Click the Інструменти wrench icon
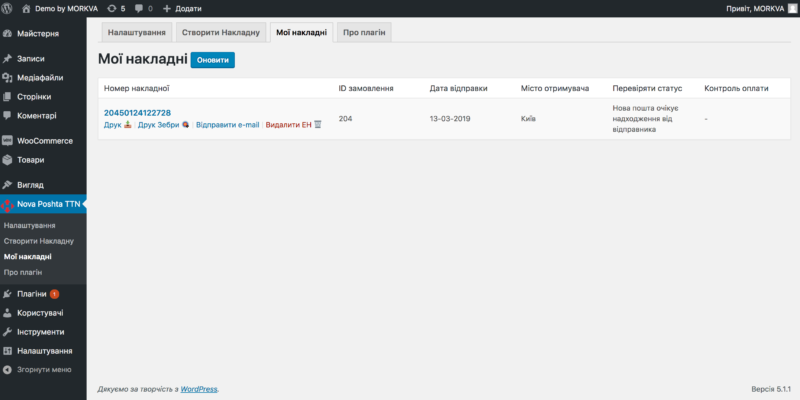 click(7, 332)
